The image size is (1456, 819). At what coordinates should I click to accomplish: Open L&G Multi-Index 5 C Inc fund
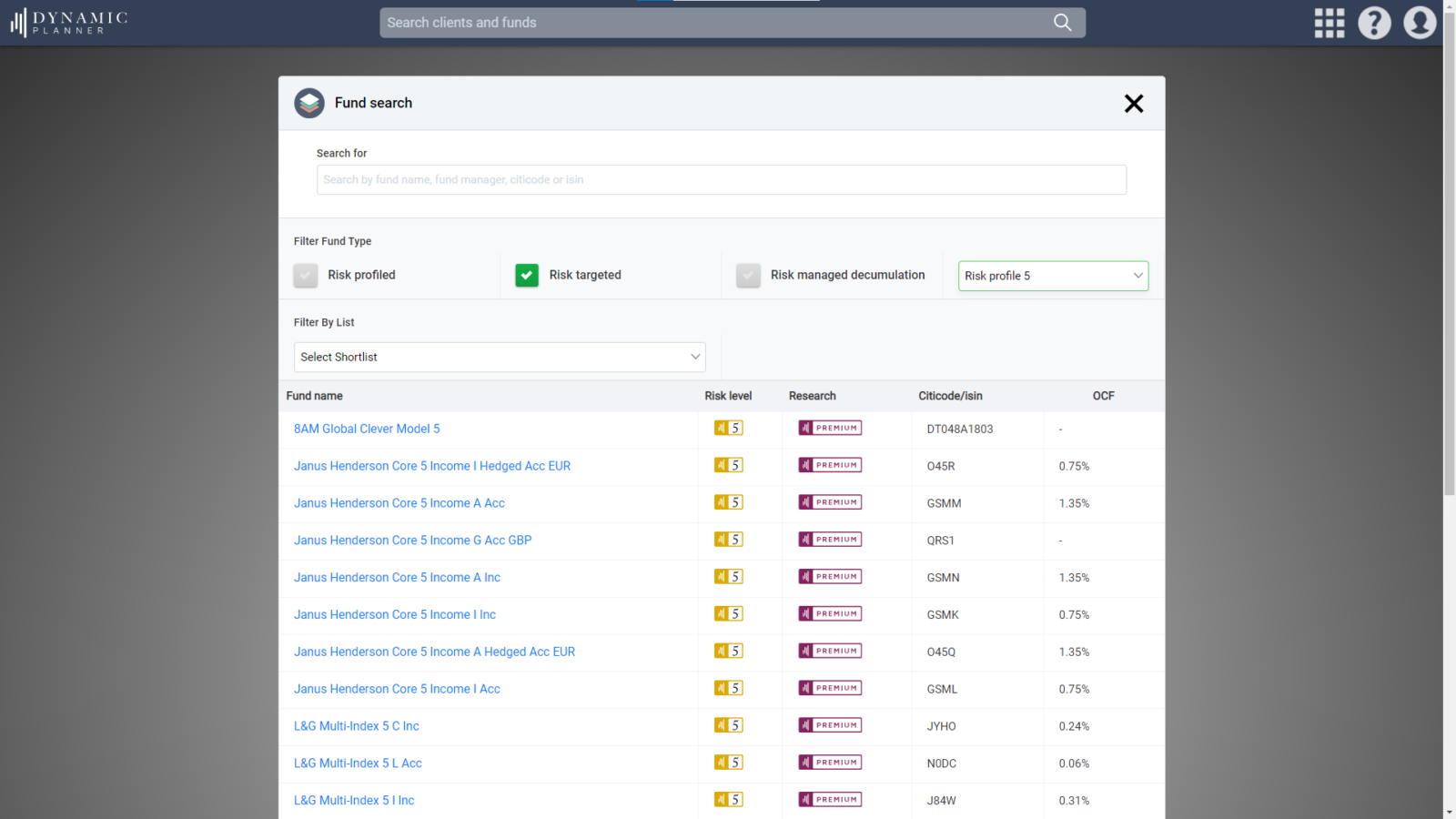coord(357,726)
